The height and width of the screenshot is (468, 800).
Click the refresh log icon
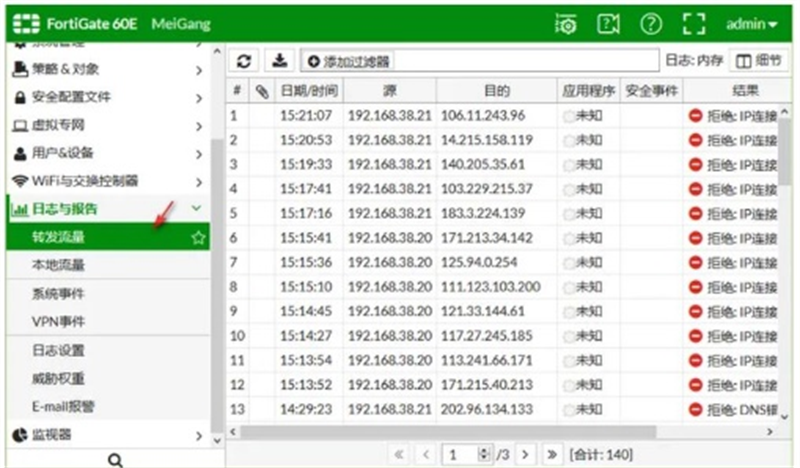point(243,61)
